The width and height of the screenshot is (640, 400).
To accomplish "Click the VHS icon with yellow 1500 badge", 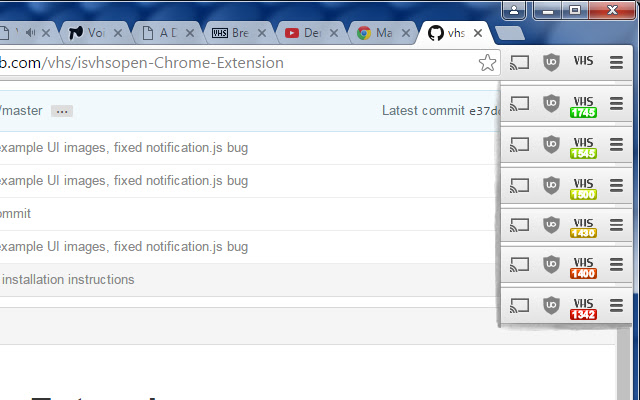I will click(x=583, y=187).
